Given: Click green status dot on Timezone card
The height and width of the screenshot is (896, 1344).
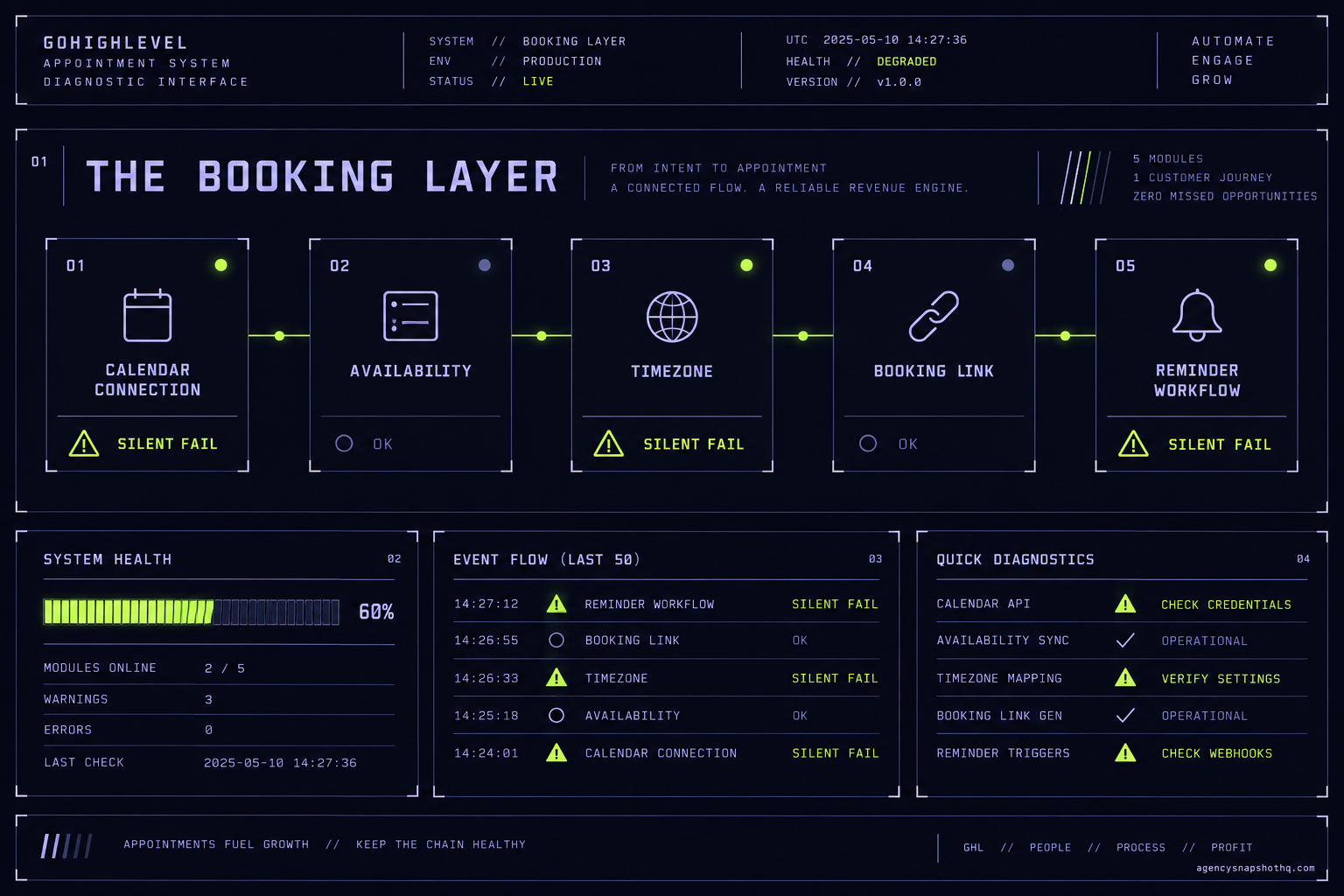Looking at the screenshot, I should click(x=746, y=265).
